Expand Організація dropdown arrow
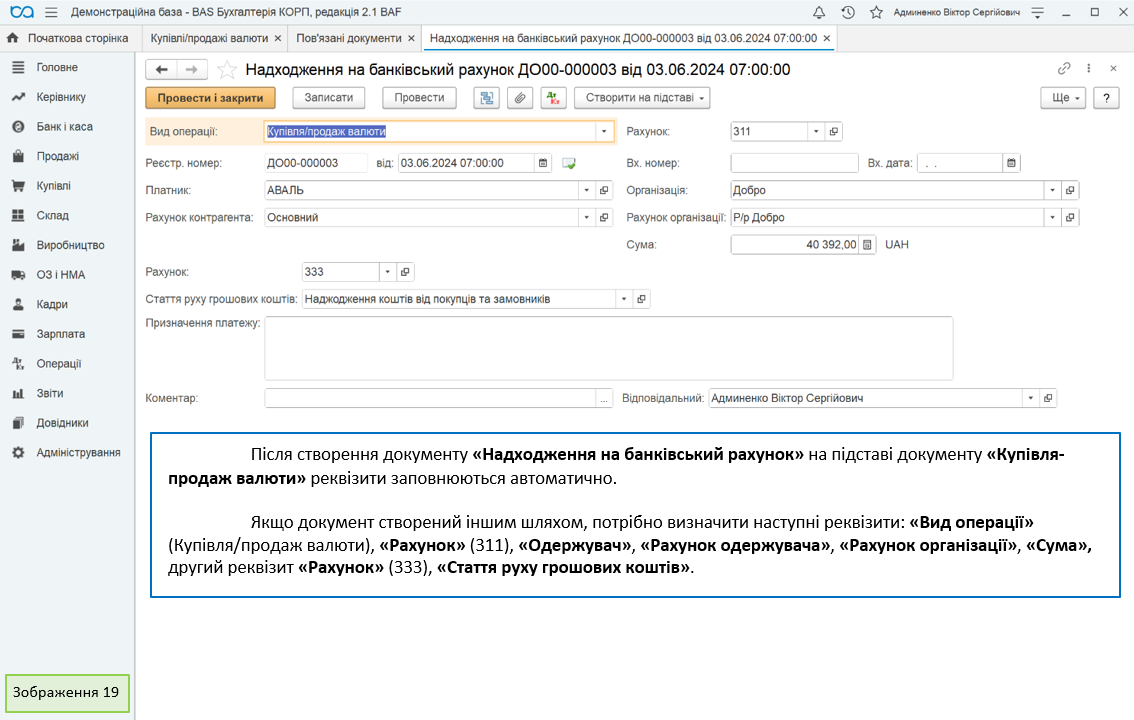 tap(1052, 190)
